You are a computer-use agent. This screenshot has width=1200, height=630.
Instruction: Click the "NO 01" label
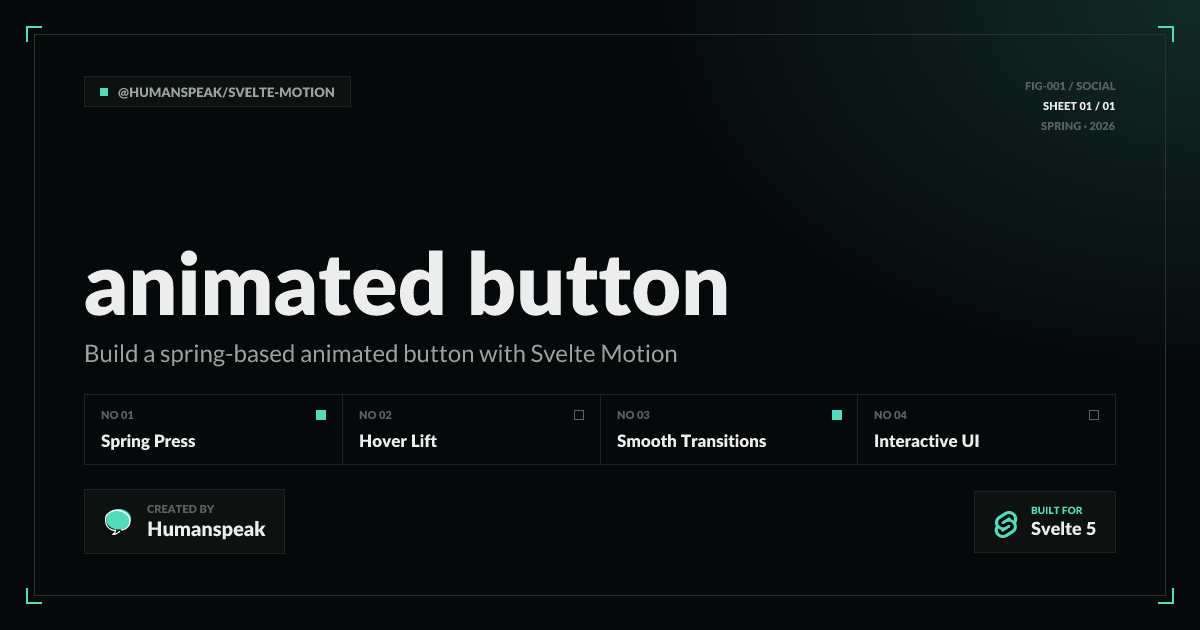pos(117,415)
